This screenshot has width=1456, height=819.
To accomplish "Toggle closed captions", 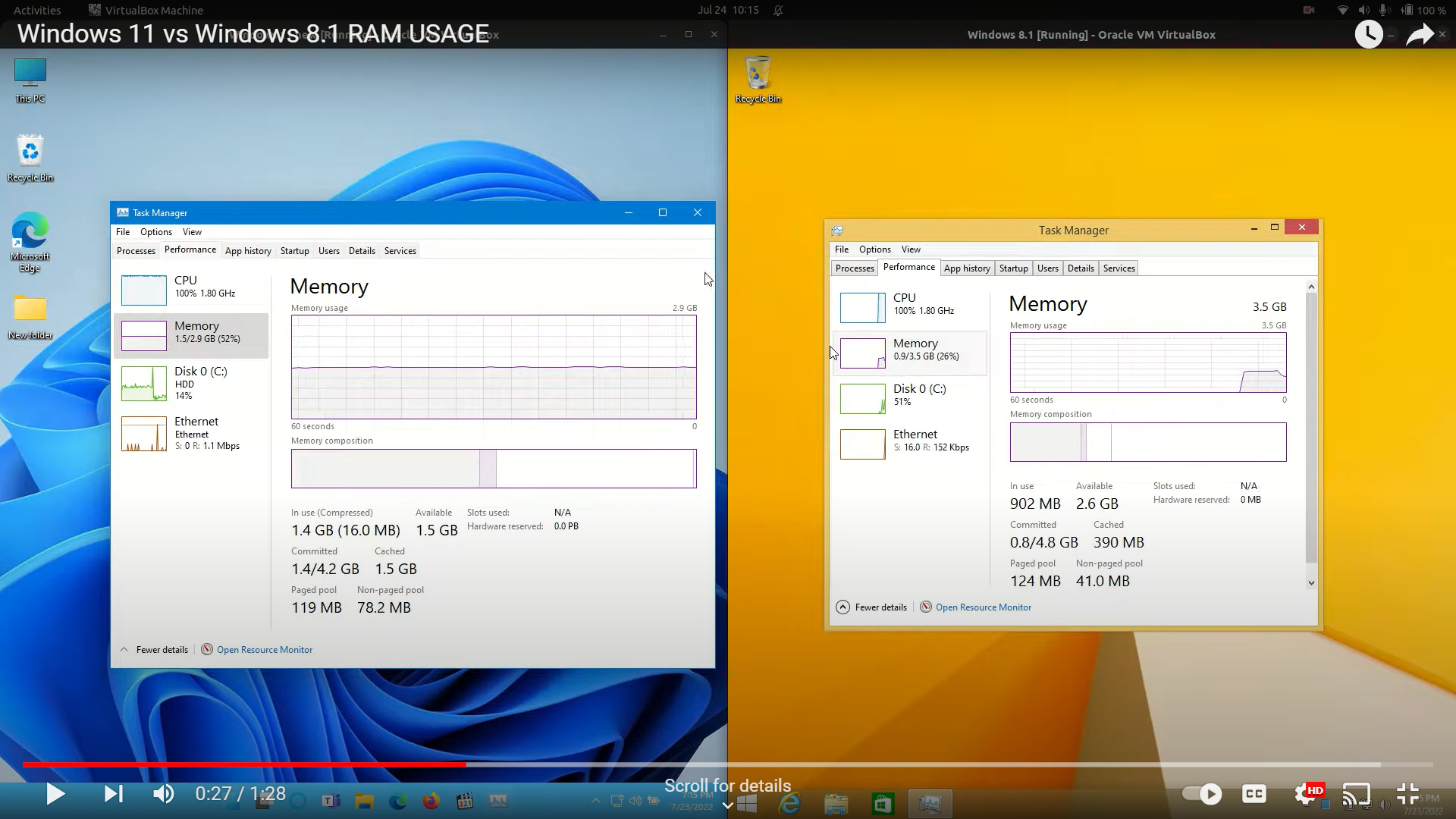I will 1254,794.
